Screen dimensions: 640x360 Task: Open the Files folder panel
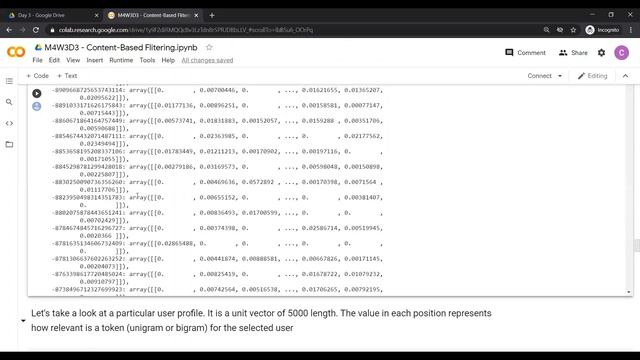pyautogui.click(x=9, y=144)
